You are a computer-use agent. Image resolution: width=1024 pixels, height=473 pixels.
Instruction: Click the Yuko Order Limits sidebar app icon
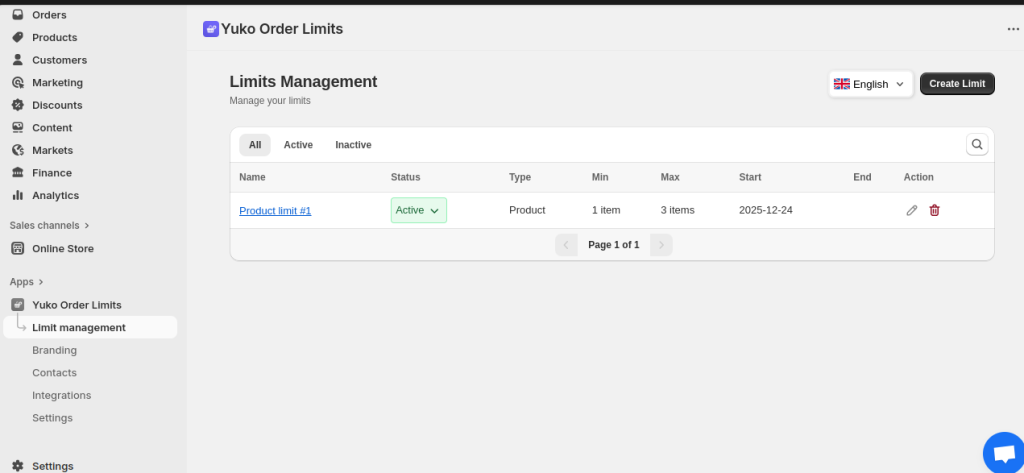[x=18, y=304]
